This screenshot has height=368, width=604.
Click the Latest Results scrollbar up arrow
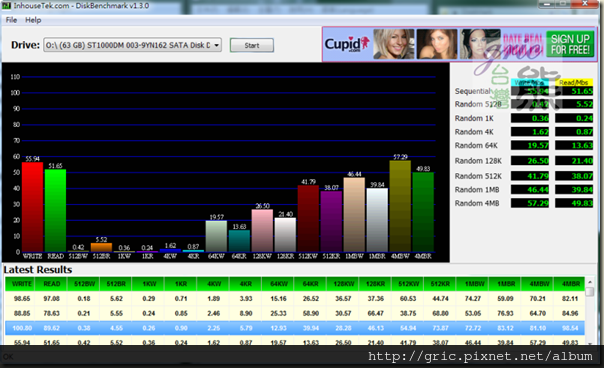point(589,281)
